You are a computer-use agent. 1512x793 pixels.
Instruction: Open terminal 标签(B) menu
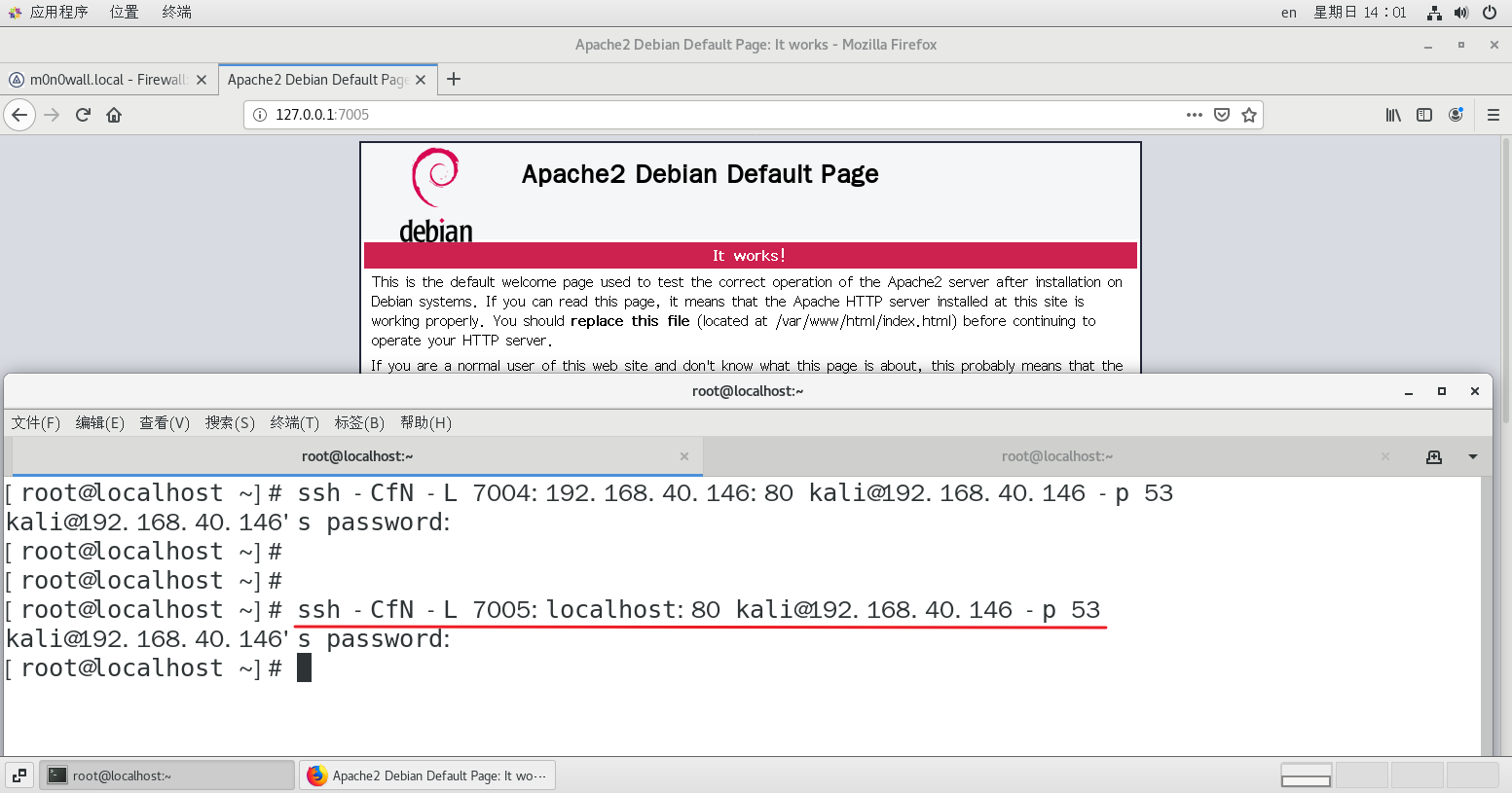[x=359, y=422]
